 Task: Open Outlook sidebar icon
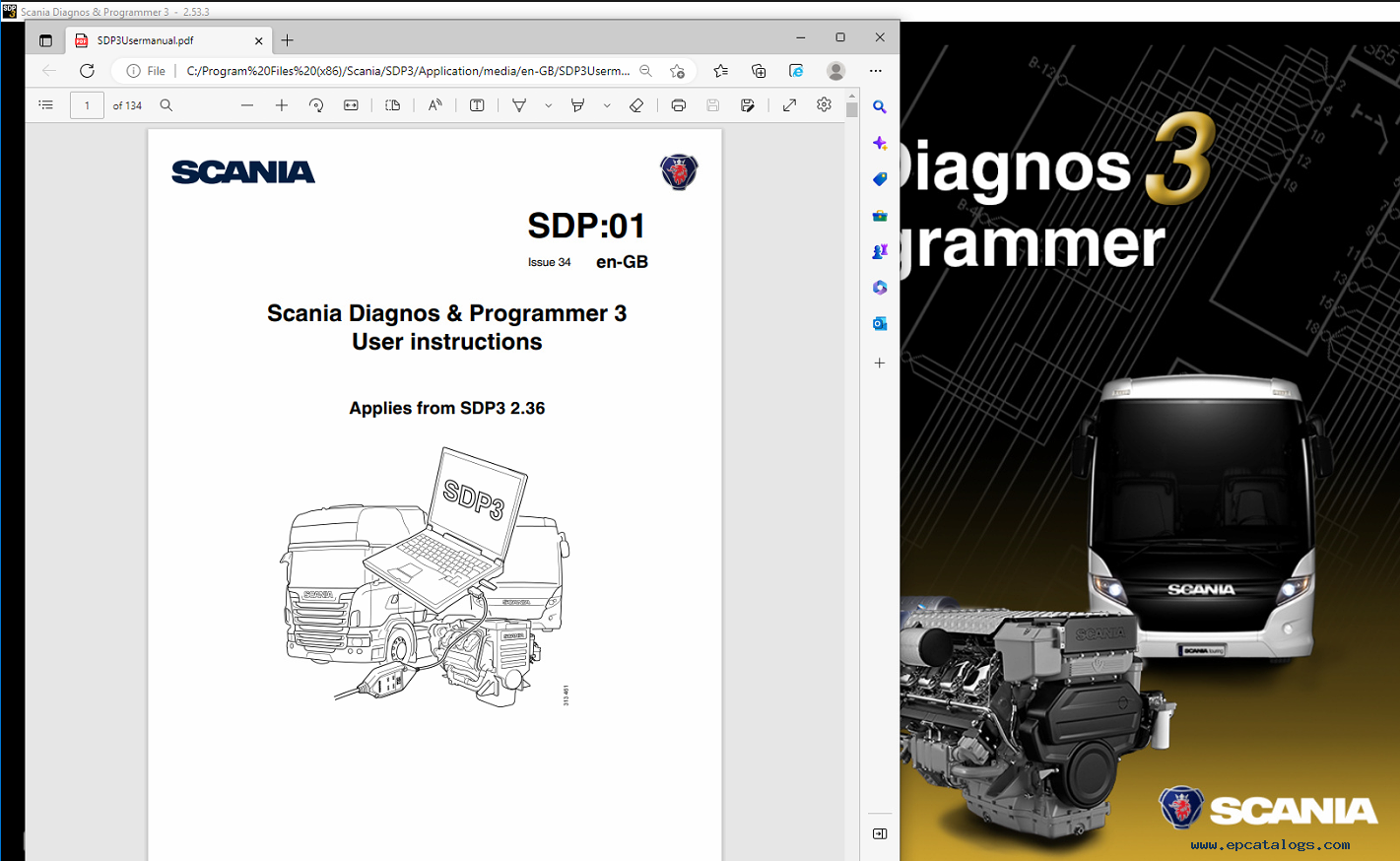[880, 323]
